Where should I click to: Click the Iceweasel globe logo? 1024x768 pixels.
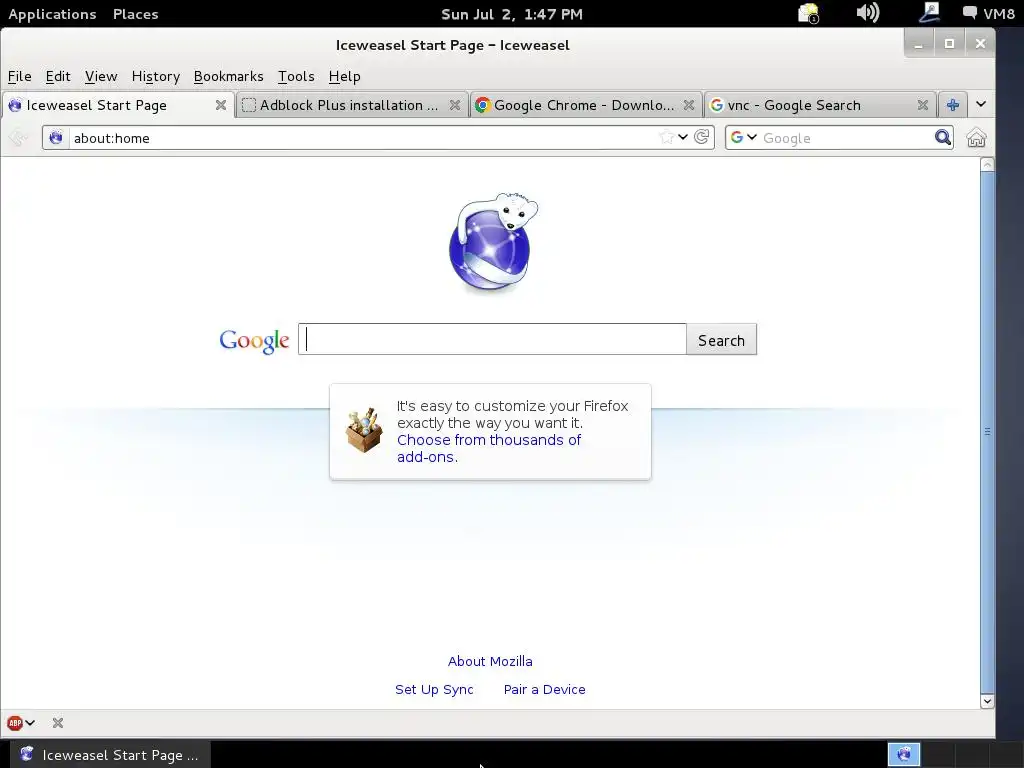[492, 242]
